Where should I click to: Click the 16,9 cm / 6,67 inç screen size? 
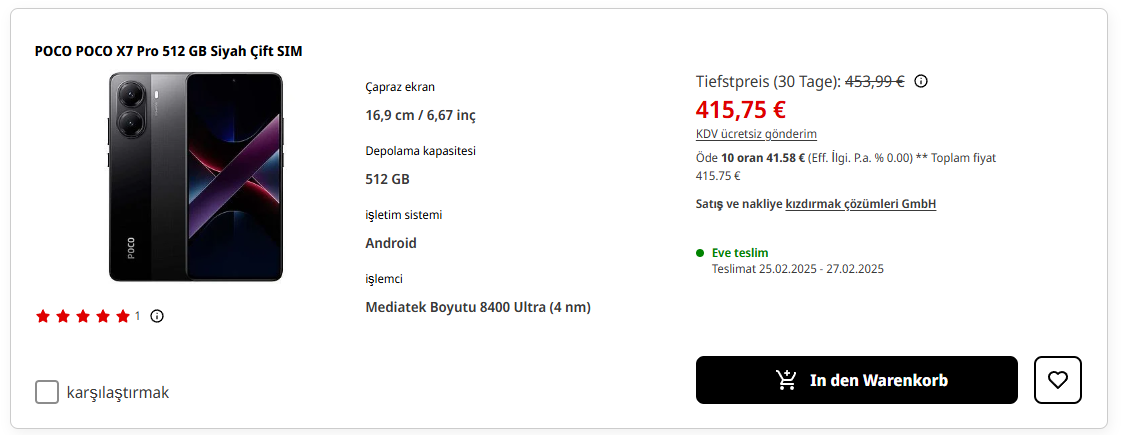click(x=420, y=115)
